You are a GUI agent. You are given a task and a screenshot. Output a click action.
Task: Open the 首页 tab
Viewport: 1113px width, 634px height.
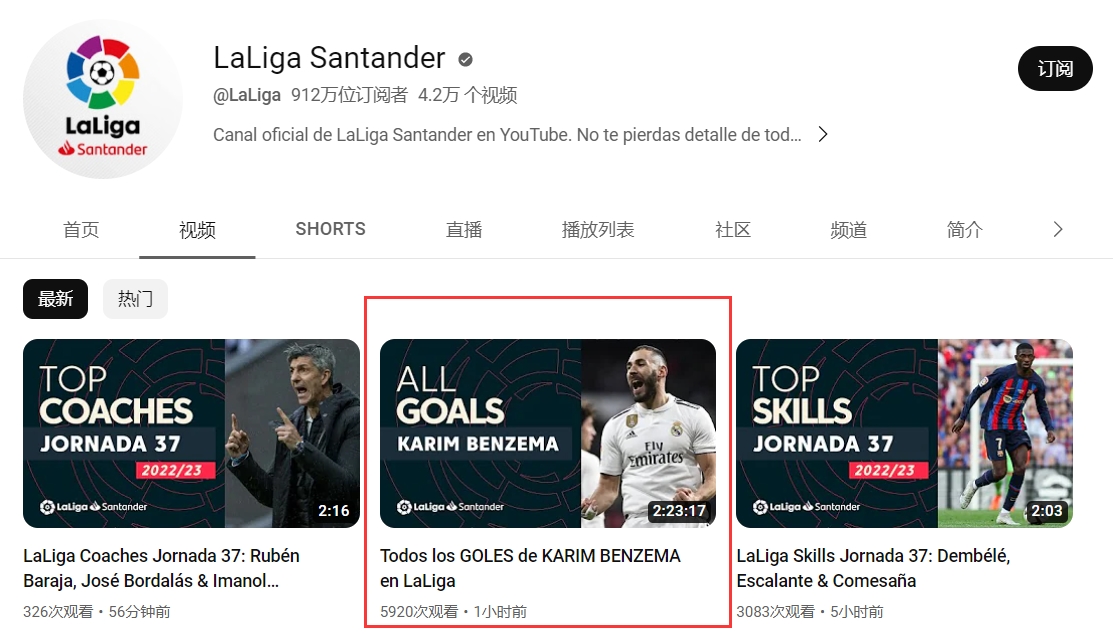point(81,229)
